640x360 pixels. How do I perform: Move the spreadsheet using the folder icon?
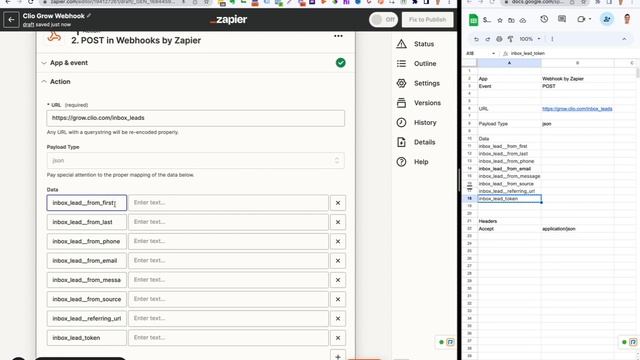pyautogui.click(x=511, y=20)
